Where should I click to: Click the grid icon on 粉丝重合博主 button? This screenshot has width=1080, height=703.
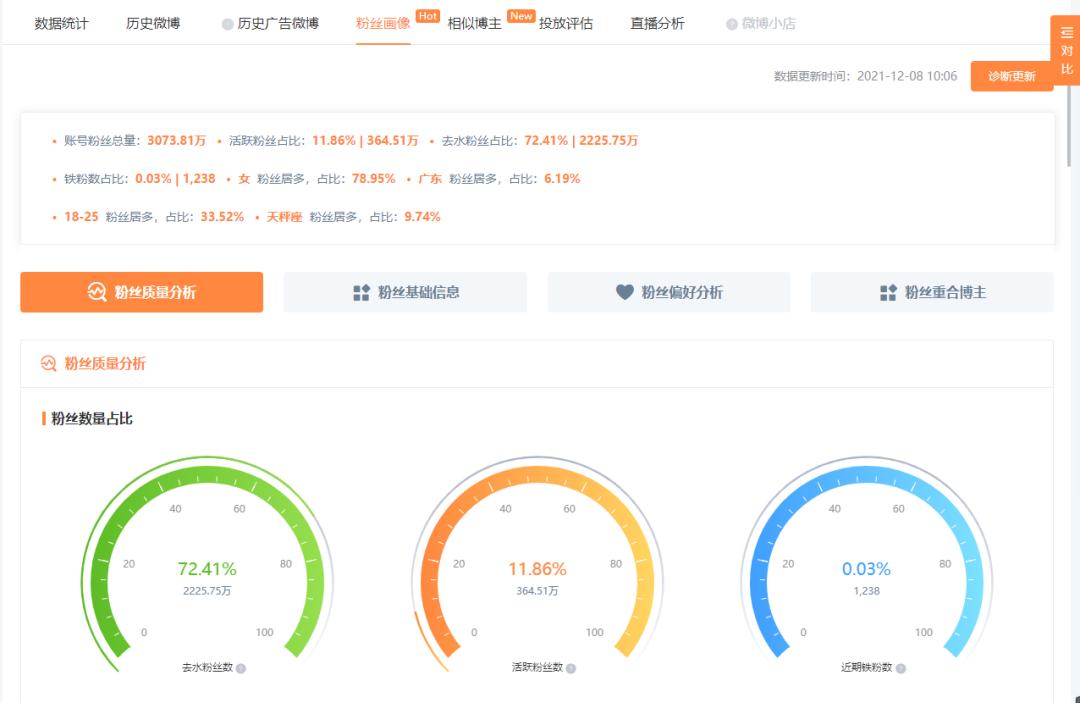(x=886, y=292)
